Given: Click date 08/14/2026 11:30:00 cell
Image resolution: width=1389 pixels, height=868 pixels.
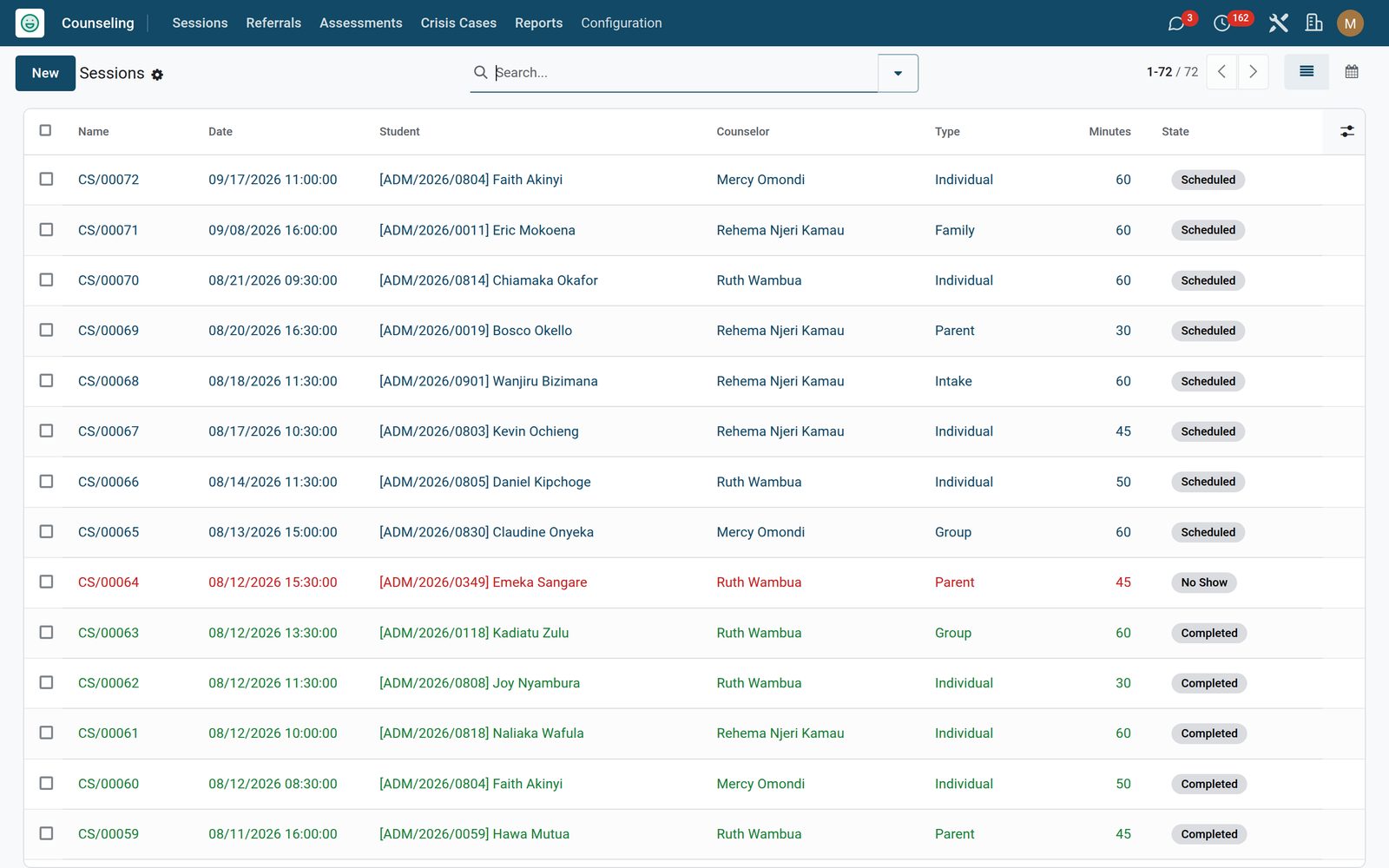Looking at the screenshot, I should [273, 482].
